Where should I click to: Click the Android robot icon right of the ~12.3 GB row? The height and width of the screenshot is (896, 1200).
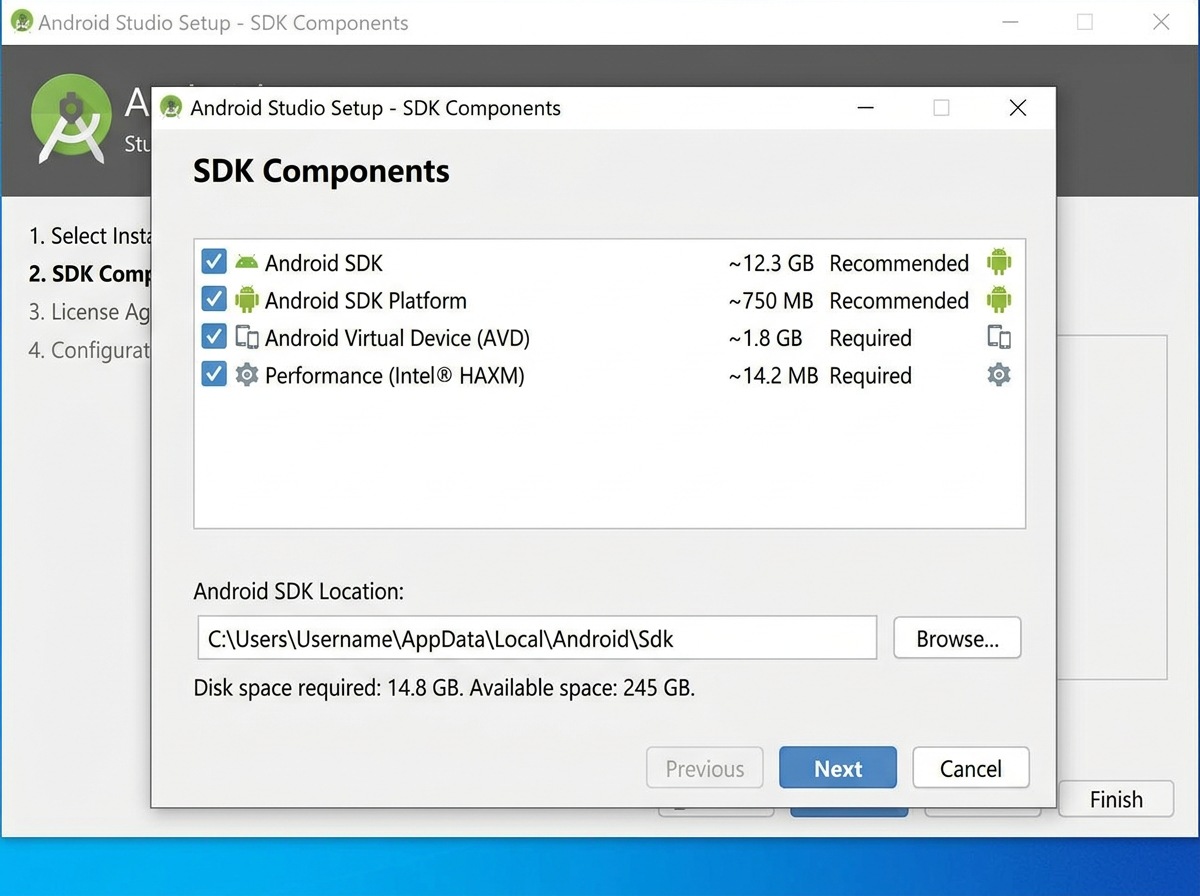click(x=999, y=263)
